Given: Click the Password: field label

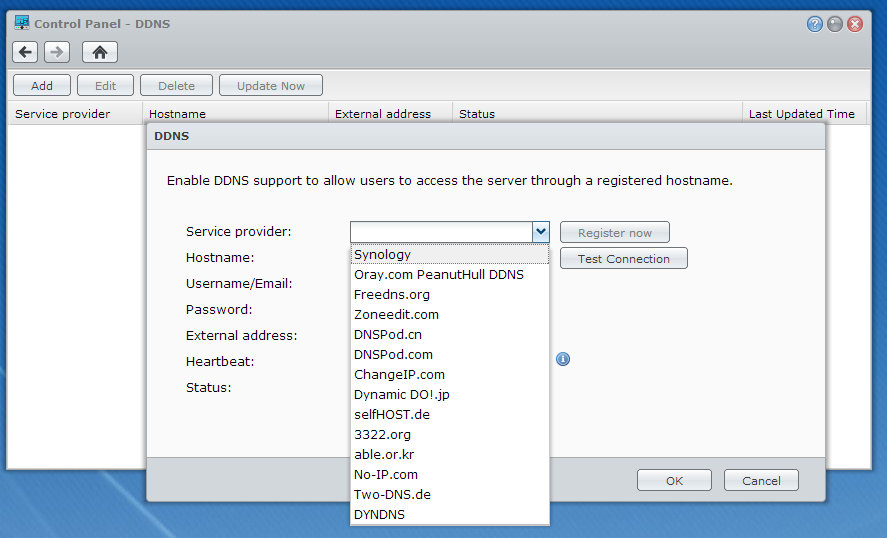Looking at the screenshot, I should click(219, 309).
